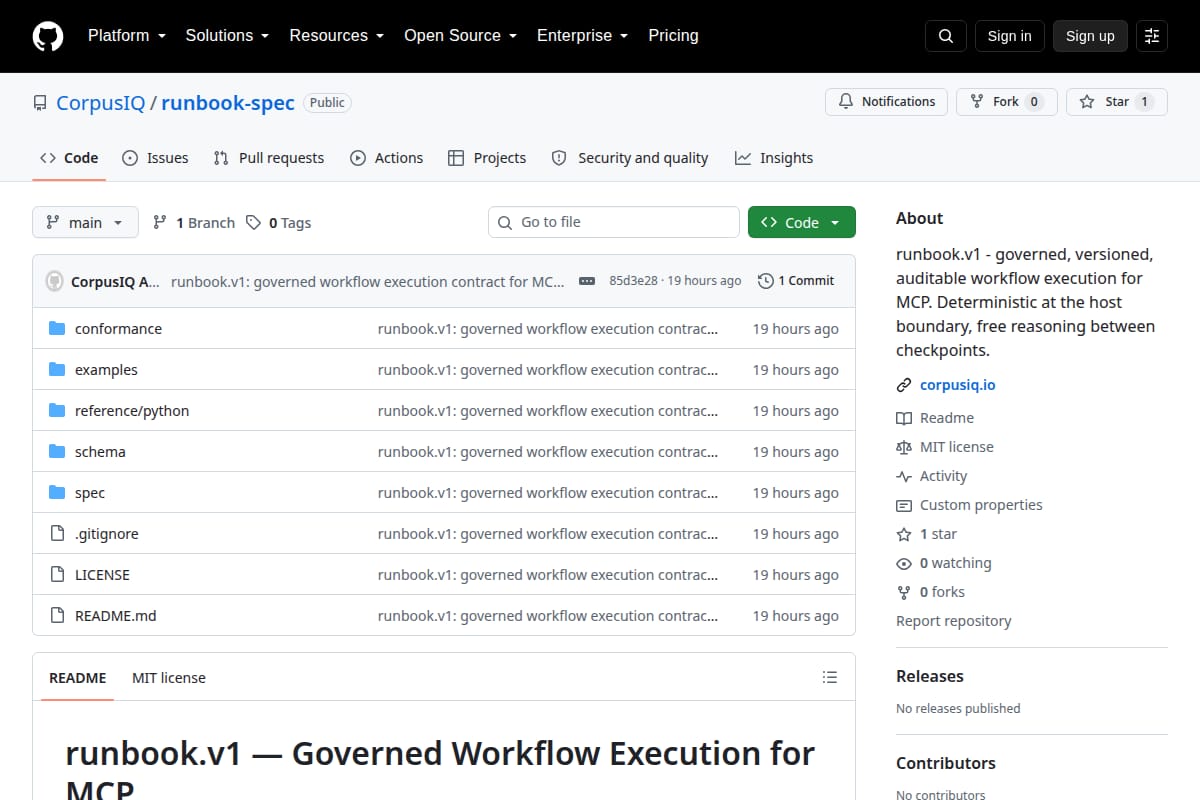Open the README outline list icon
Image resolution: width=1200 pixels, height=800 pixels.
[830, 677]
